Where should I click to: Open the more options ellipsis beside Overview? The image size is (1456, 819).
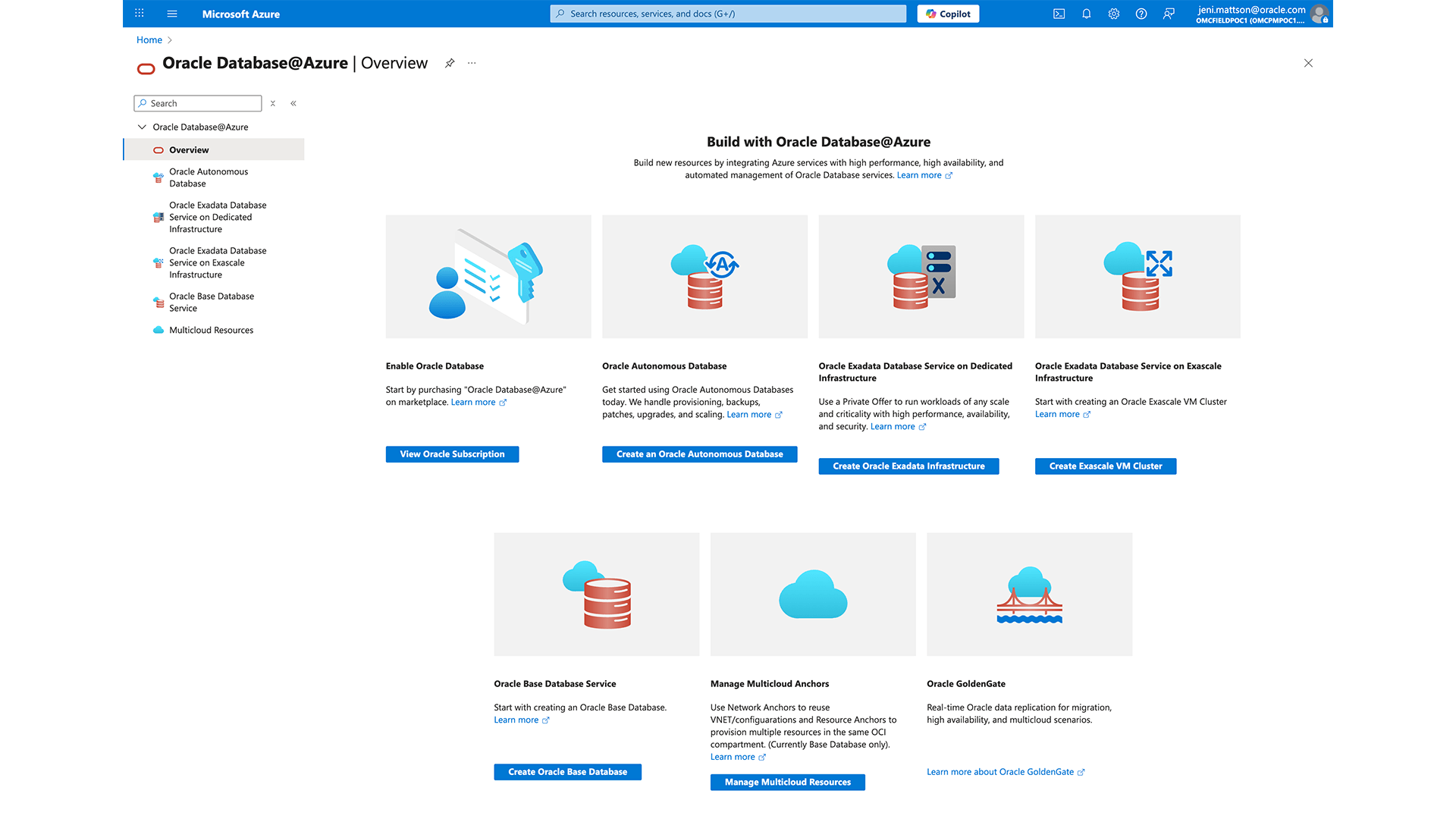pos(472,64)
